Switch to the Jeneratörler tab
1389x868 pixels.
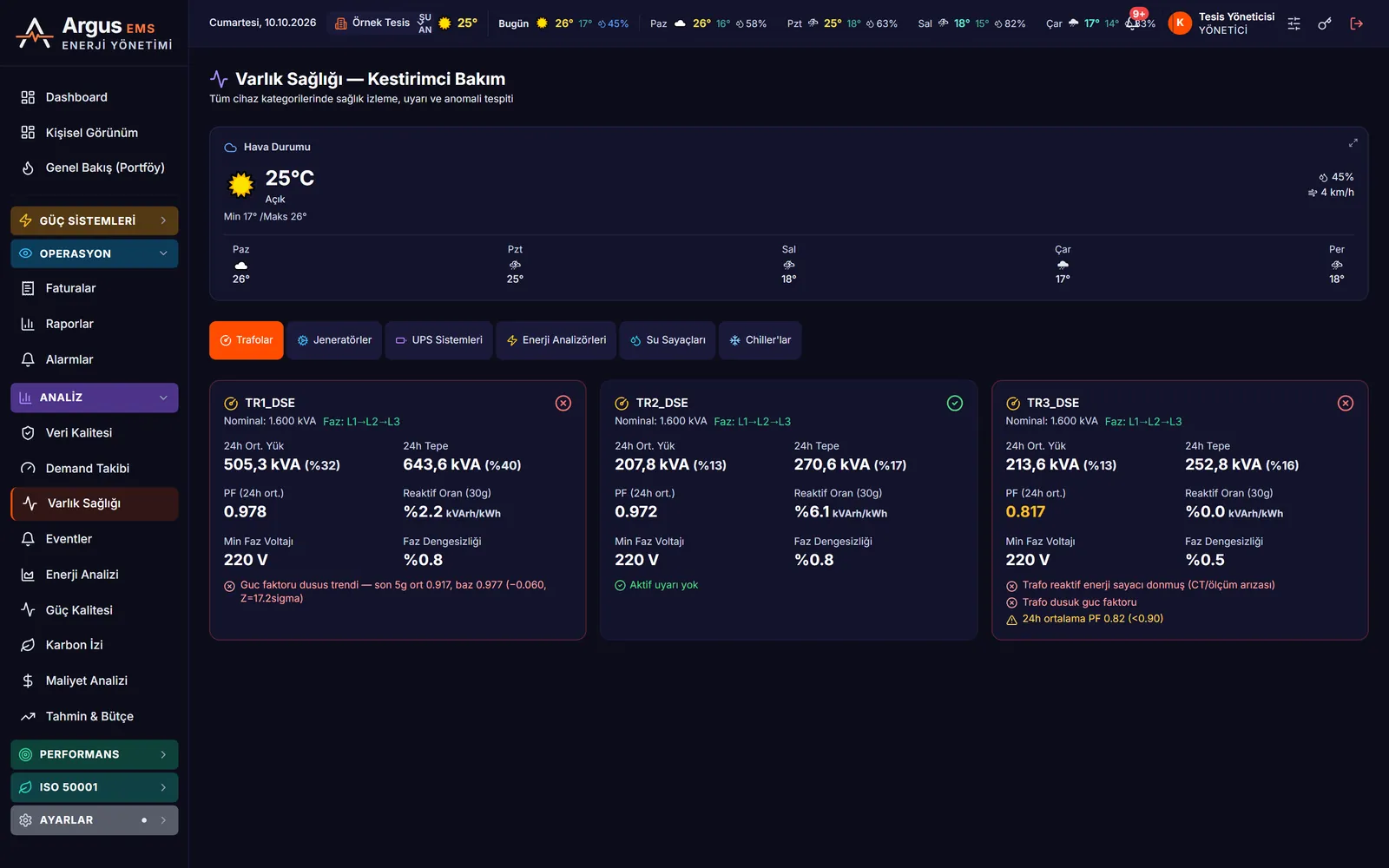pyautogui.click(x=334, y=340)
